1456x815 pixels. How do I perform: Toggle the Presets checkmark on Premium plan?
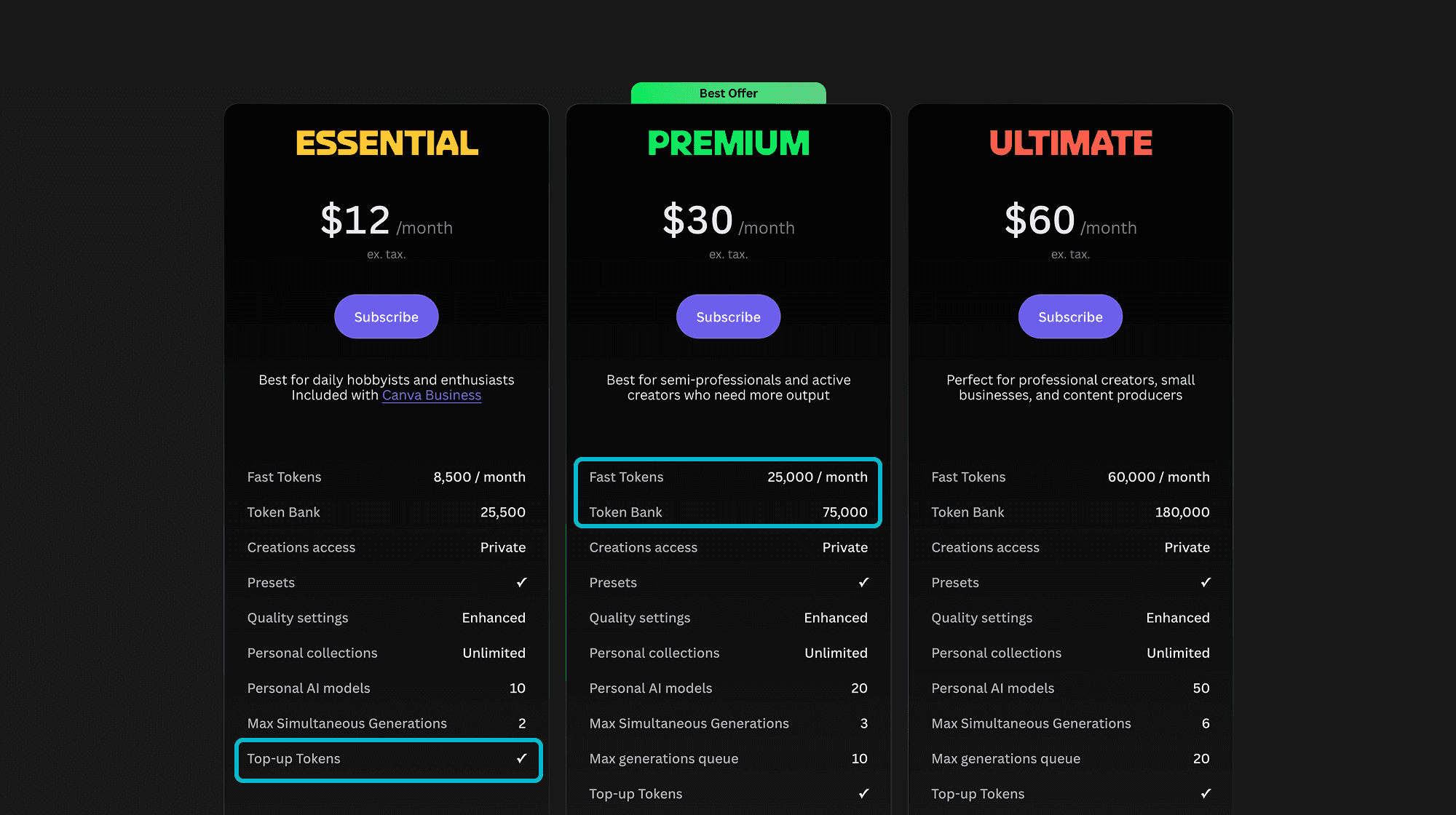point(864,582)
